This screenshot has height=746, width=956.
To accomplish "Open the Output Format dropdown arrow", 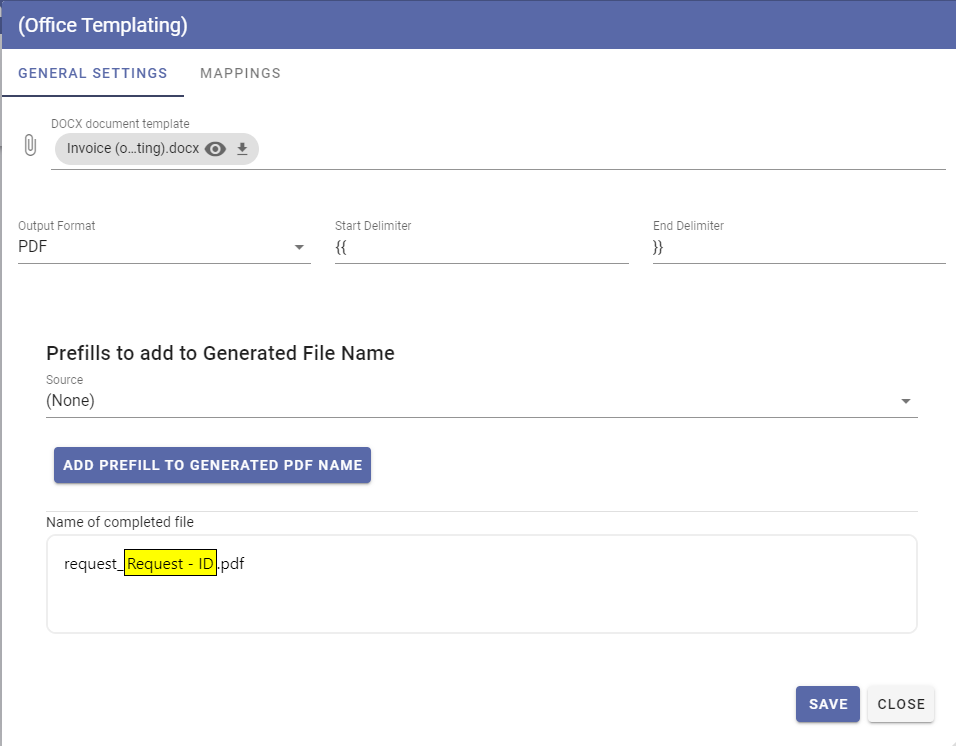I will click(299, 247).
